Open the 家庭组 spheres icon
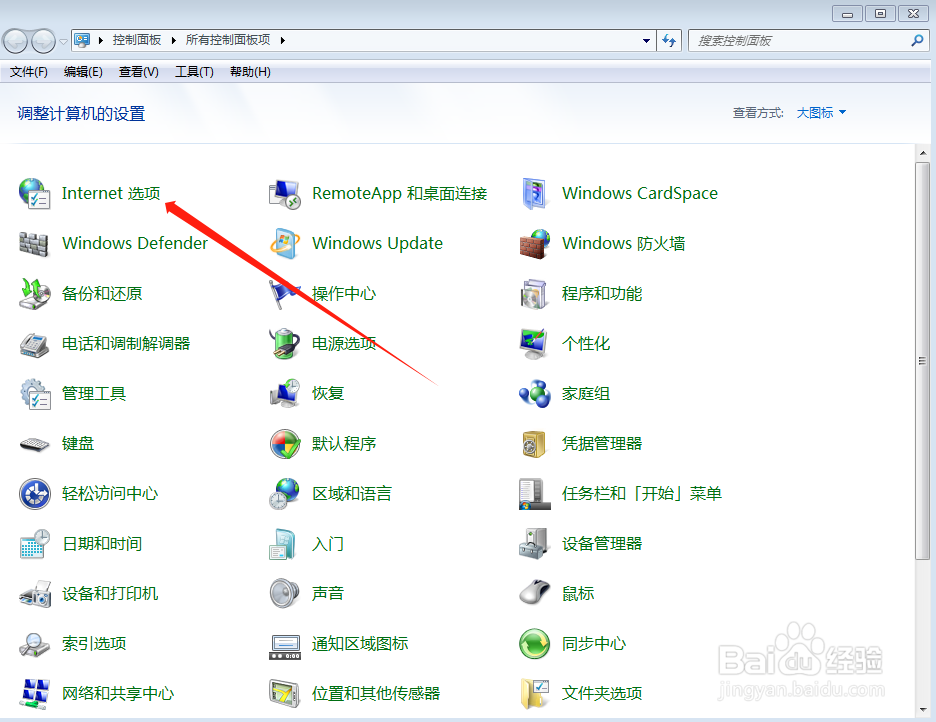Viewport: 936px width, 722px height. point(535,394)
